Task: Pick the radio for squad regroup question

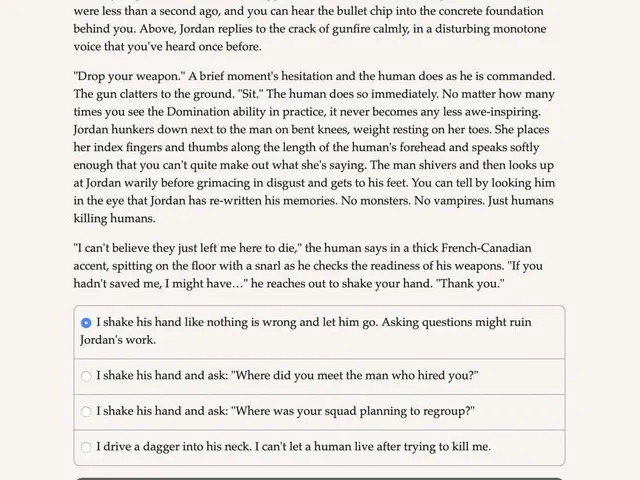Action: 86,411
